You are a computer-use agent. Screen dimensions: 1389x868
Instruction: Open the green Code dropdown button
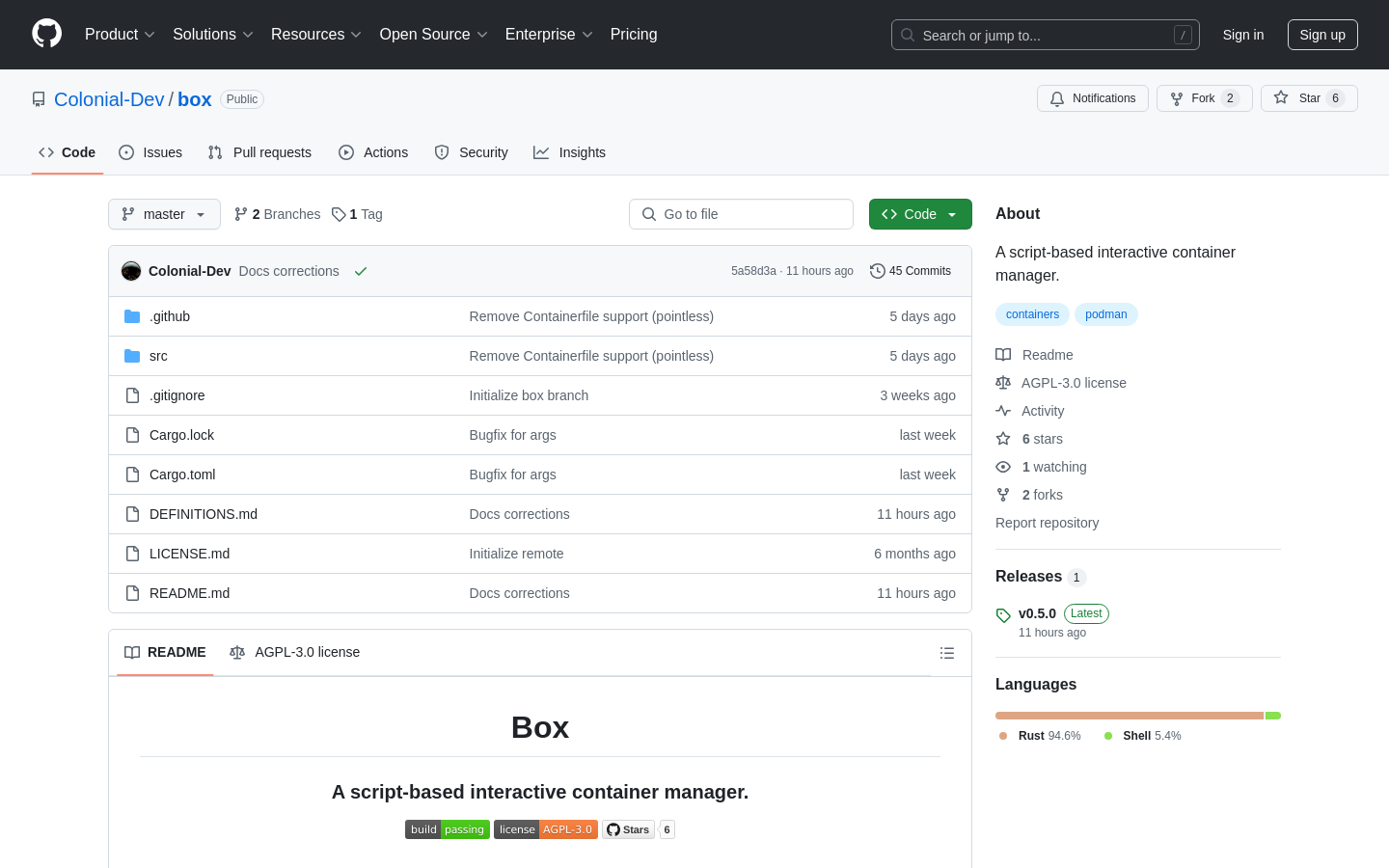(x=920, y=214)
